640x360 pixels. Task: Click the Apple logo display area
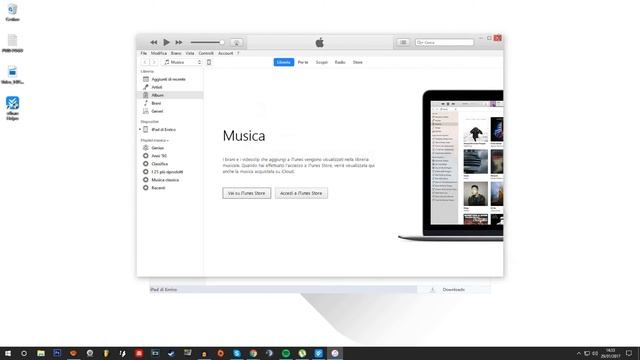(320, 42)
